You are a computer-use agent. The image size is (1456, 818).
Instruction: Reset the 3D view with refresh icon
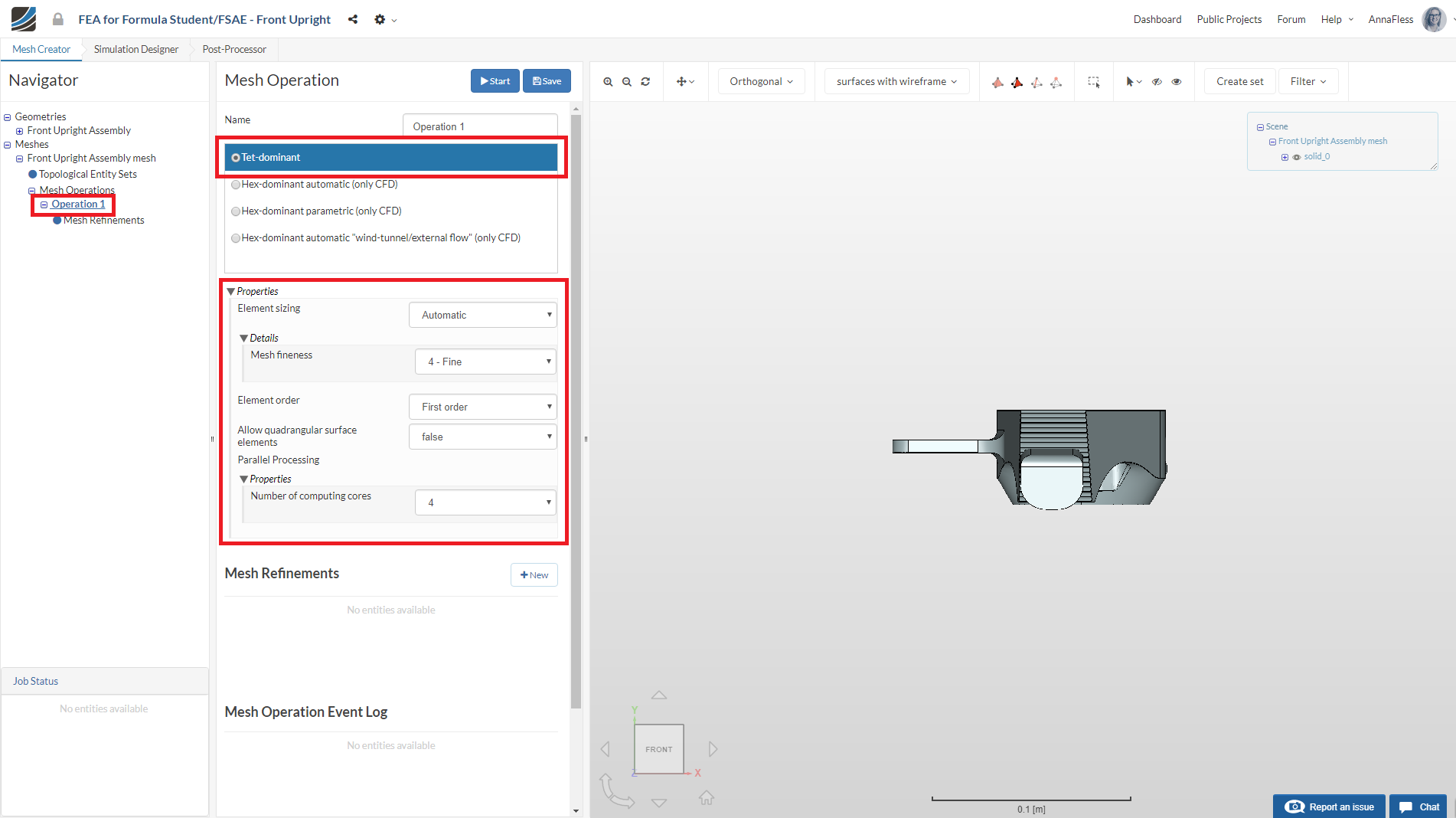pyautogui.click(x=646, y=82)
